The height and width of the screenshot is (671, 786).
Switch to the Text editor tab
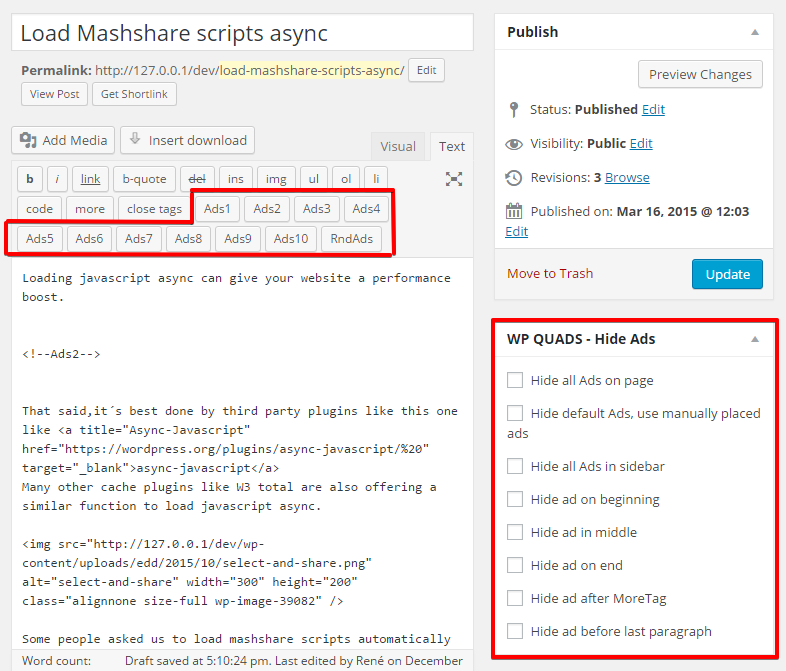point(452,146)
